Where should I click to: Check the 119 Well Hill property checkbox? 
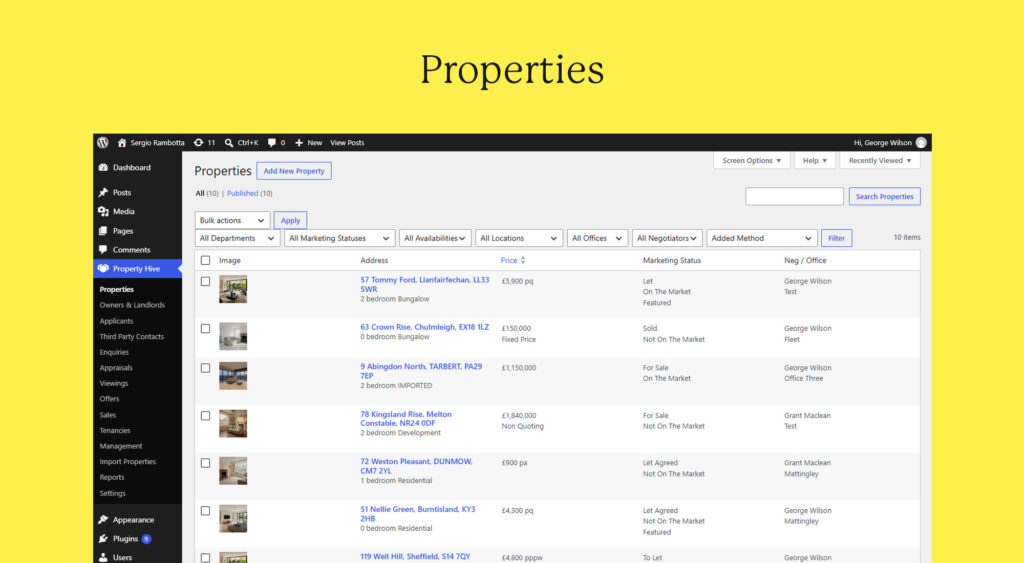[206, 558]
